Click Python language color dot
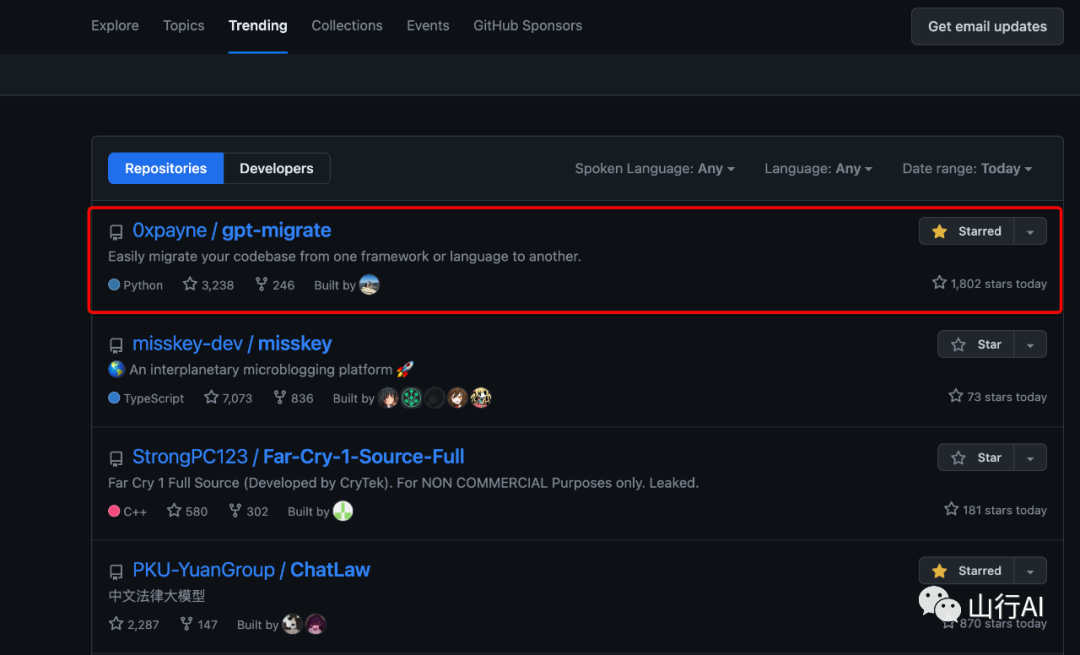This screenshot has height=655, width=1080. 114,284
